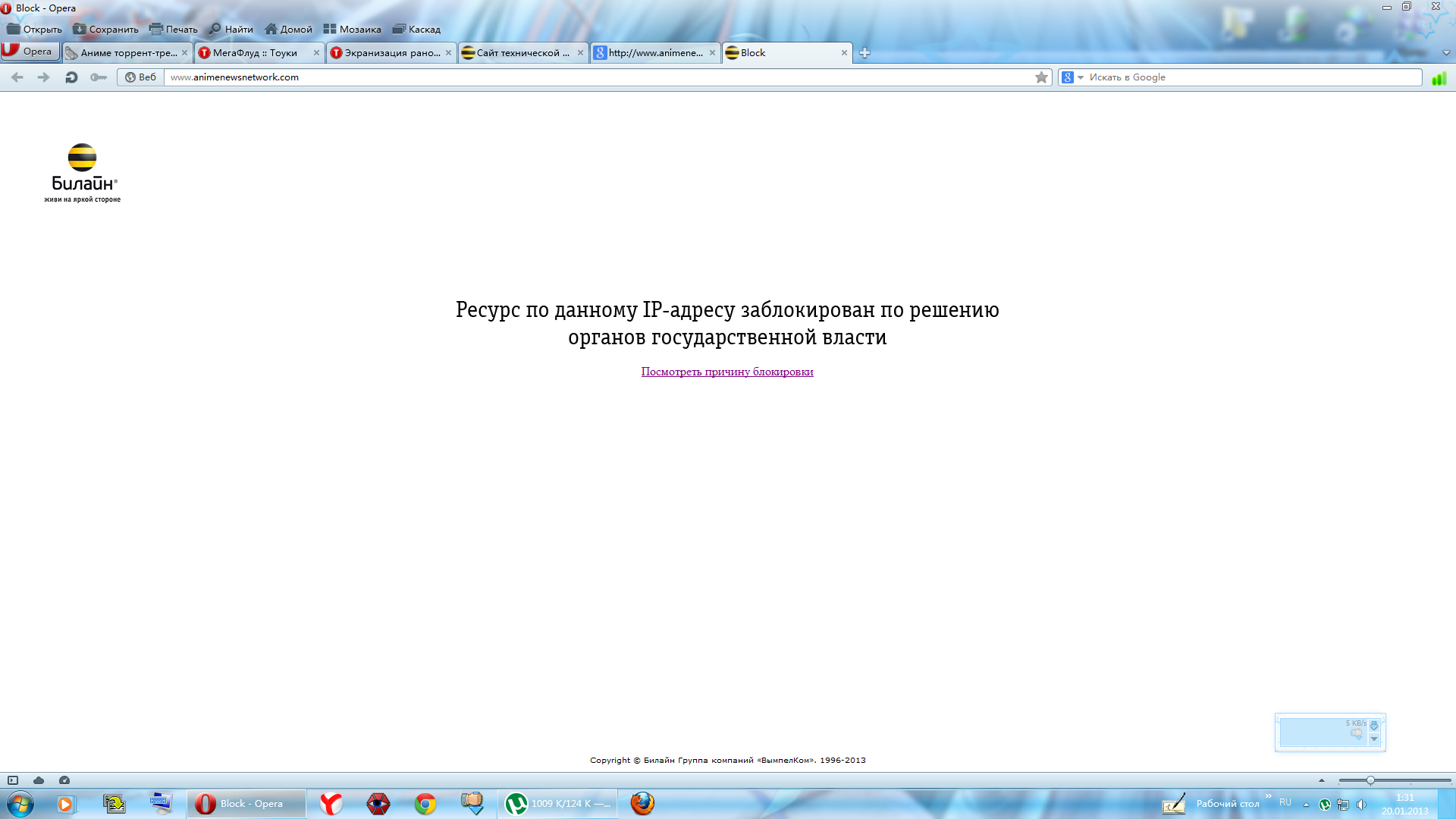Screen dimensions: 1456x819
Task: Toggle the panels button in status bar
Action: click(13, 780)
